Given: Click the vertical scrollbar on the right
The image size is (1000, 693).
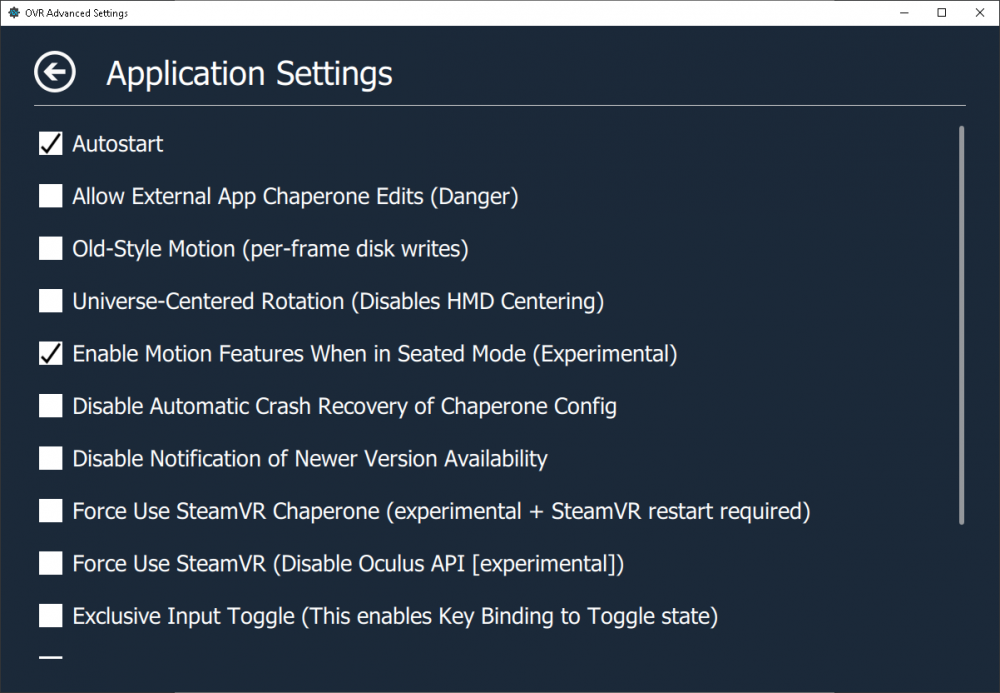Looking at the screenshot, I should coord(962,325).
